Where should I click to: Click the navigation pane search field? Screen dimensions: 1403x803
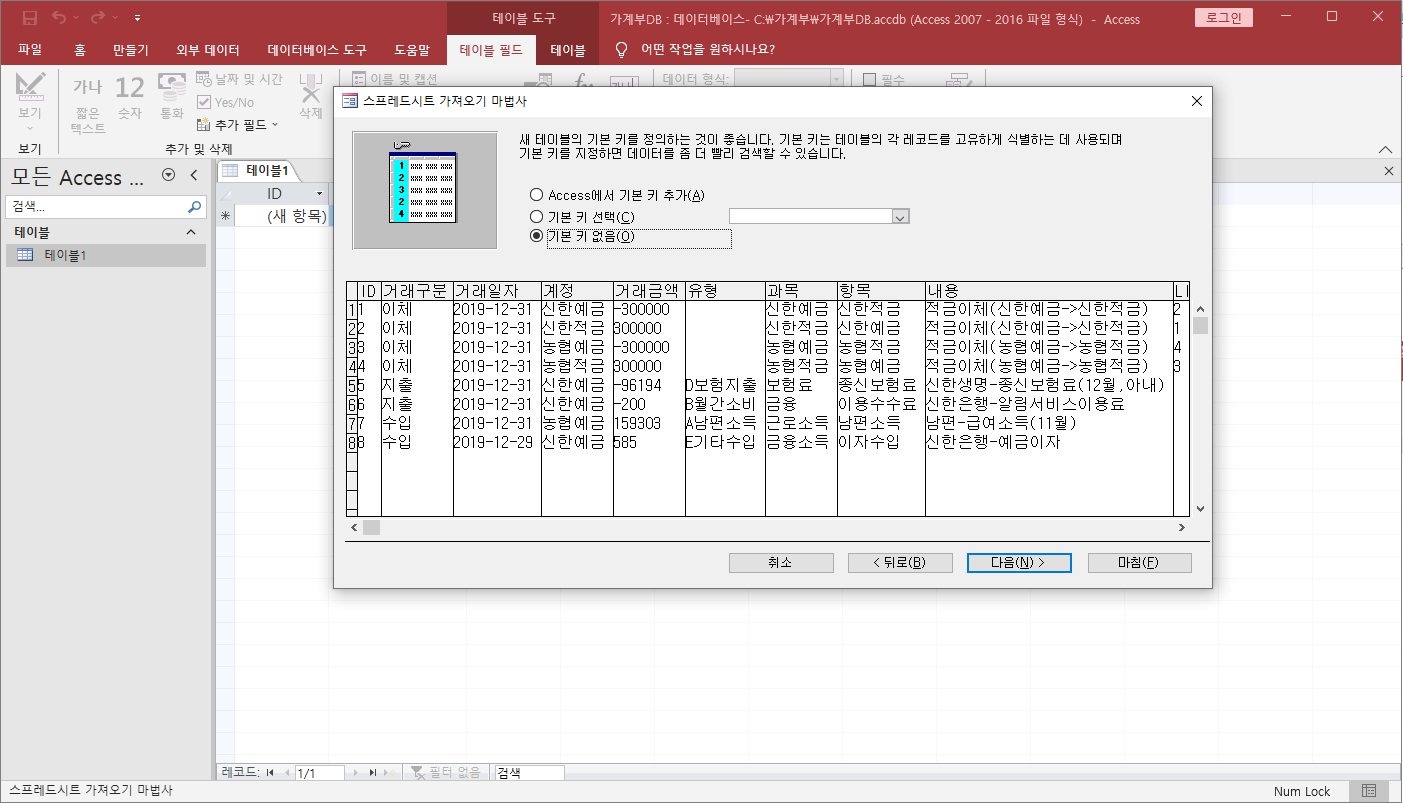96,206
